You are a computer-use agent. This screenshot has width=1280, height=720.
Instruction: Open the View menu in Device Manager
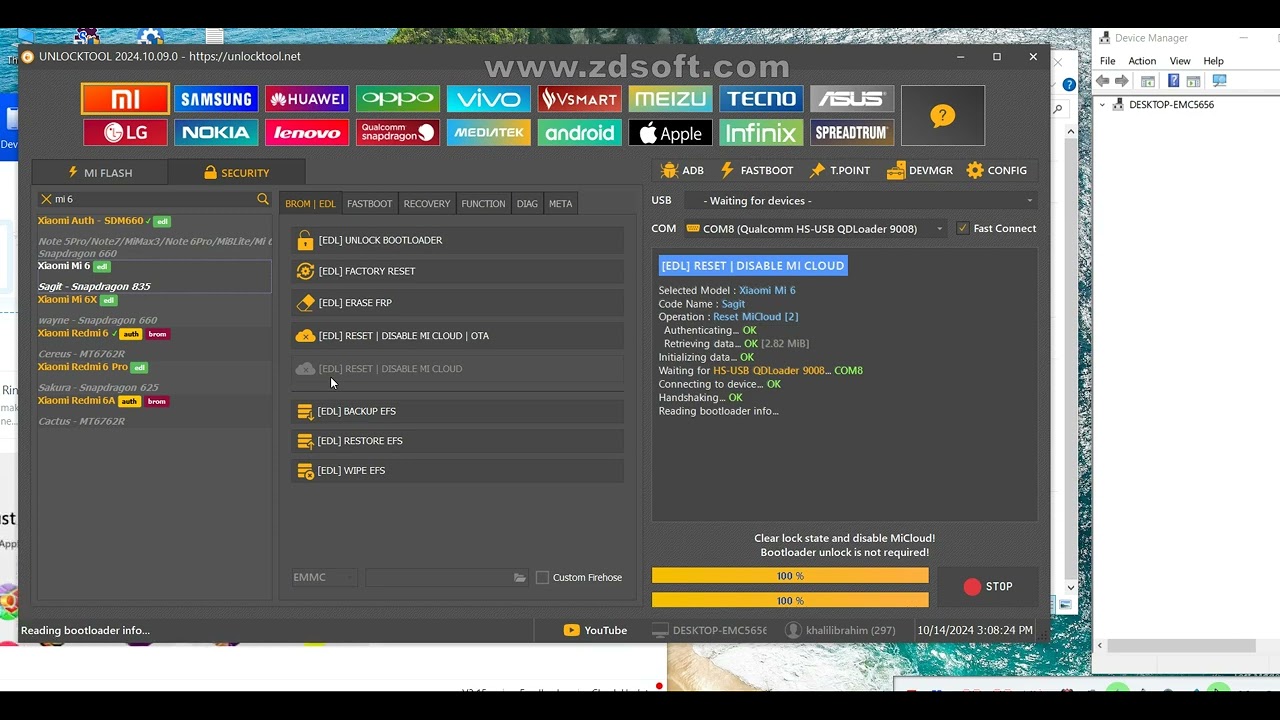pyautogui.click(x=1180, y=61)
